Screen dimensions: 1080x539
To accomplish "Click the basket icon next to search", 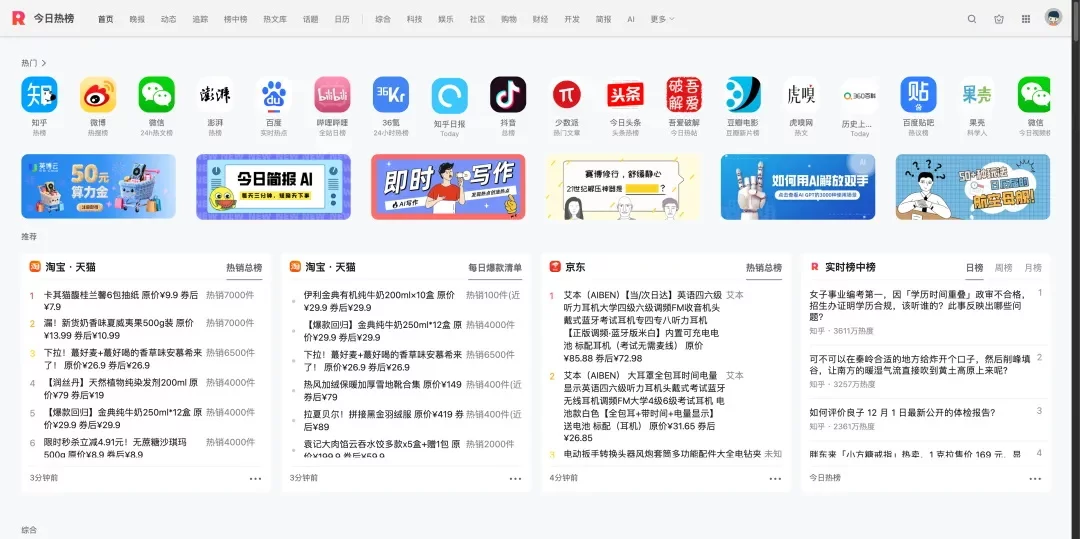I will point(999,19).
